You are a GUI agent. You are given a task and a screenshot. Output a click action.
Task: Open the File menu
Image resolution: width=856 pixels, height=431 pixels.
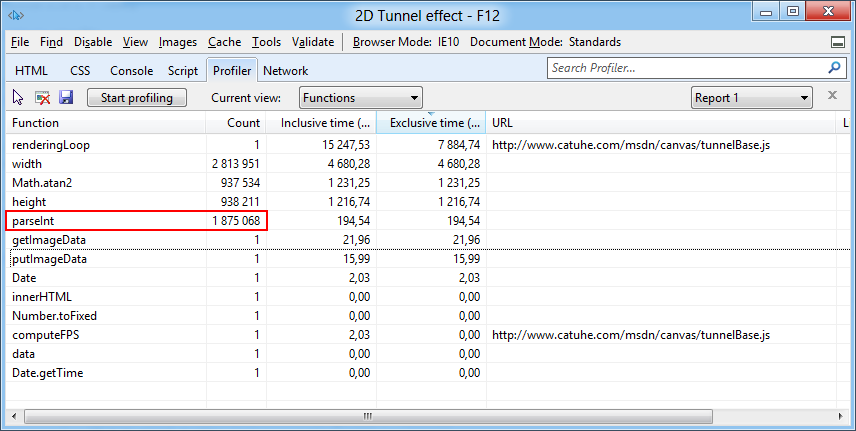click(20, 42)
